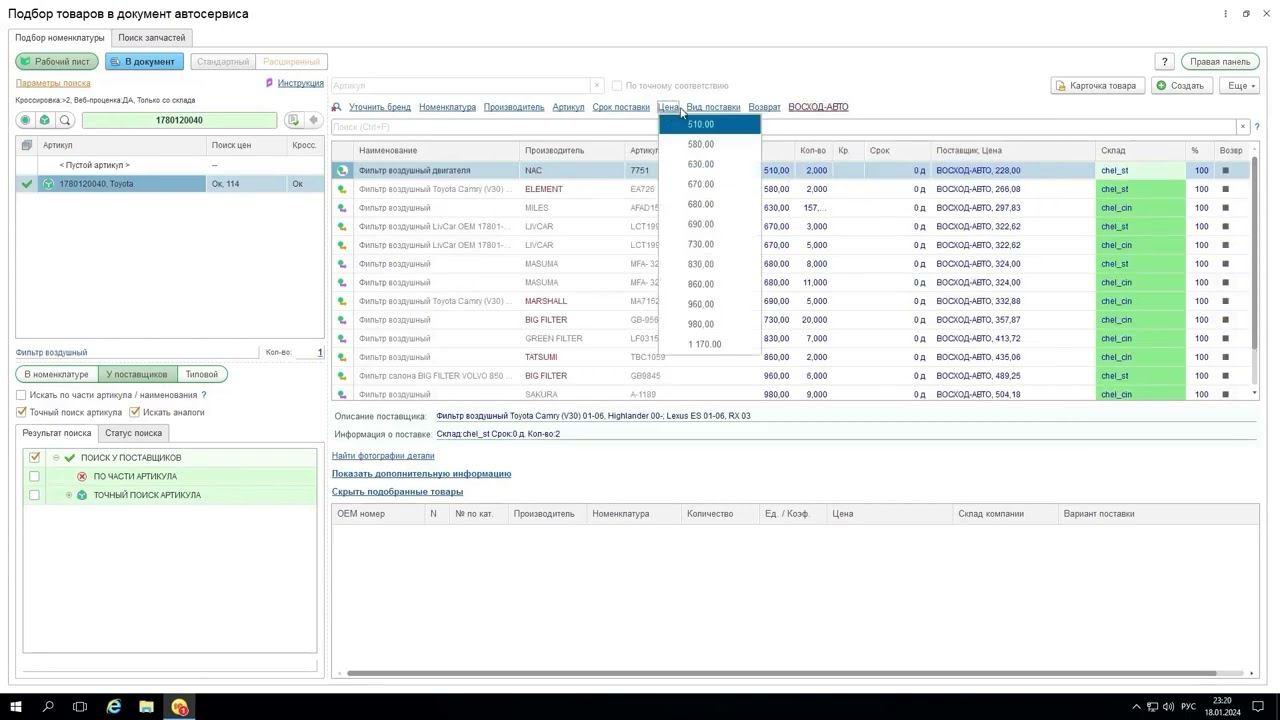Click the three-dot window menu icon in title bar
1280x720 pixels.
click(1225, 14)
